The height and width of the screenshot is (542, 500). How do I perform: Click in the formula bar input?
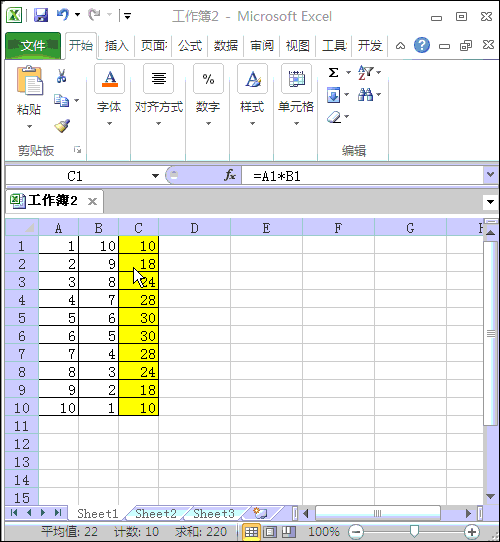tap(363, 176)
